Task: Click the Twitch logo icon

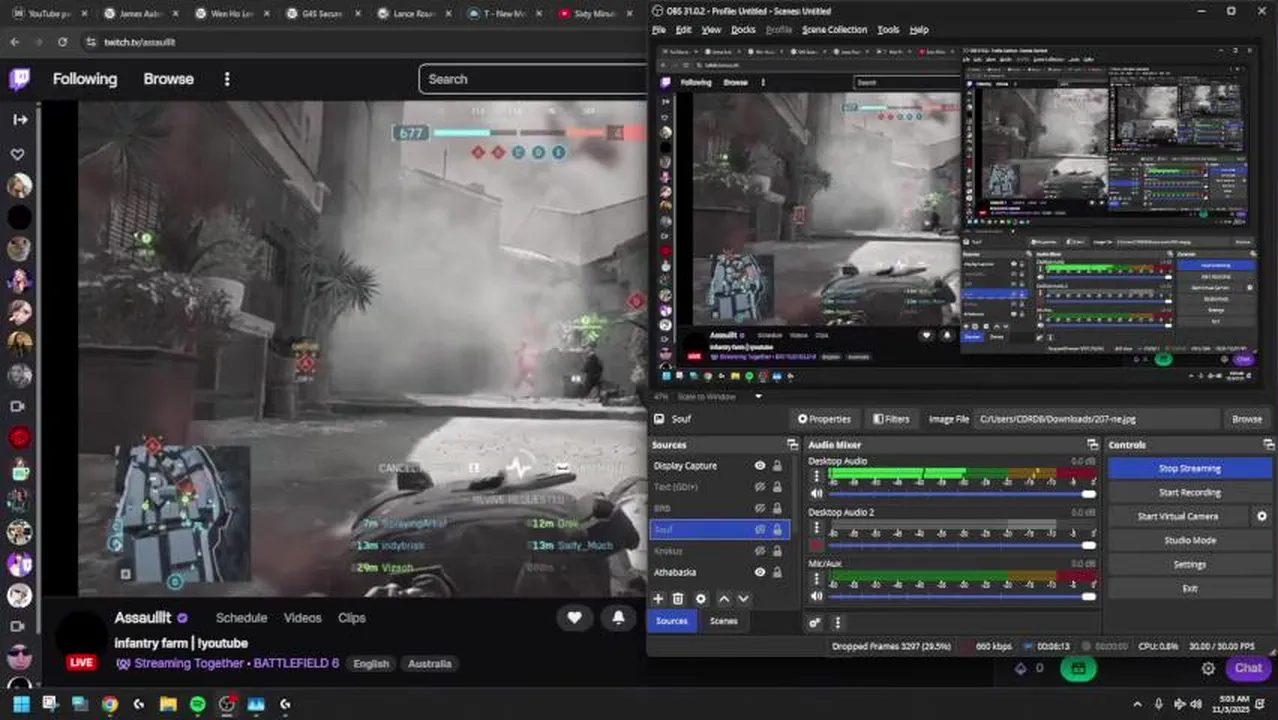Action: [x=19, y=79]
